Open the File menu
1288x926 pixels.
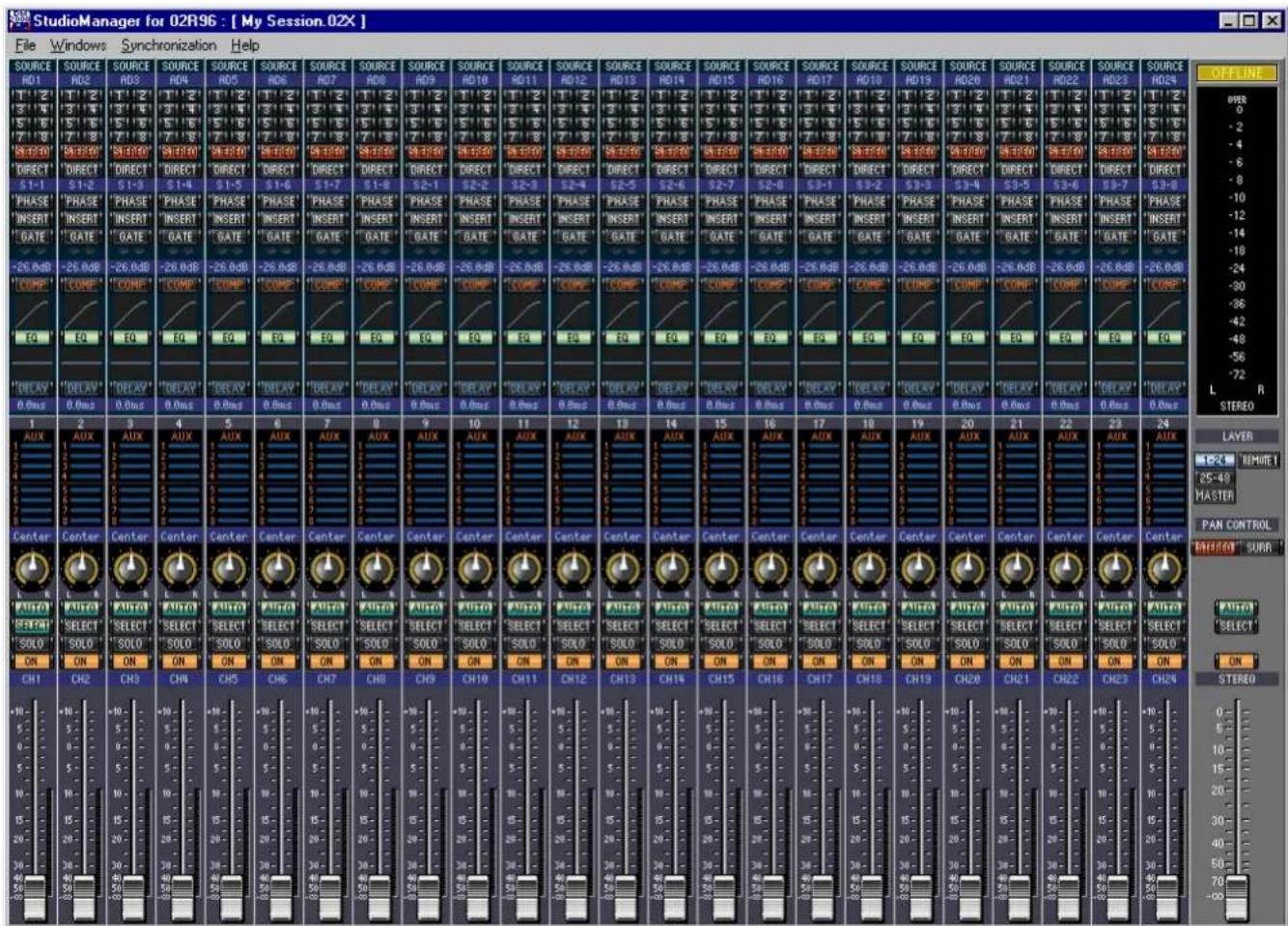tap(25, 45)
